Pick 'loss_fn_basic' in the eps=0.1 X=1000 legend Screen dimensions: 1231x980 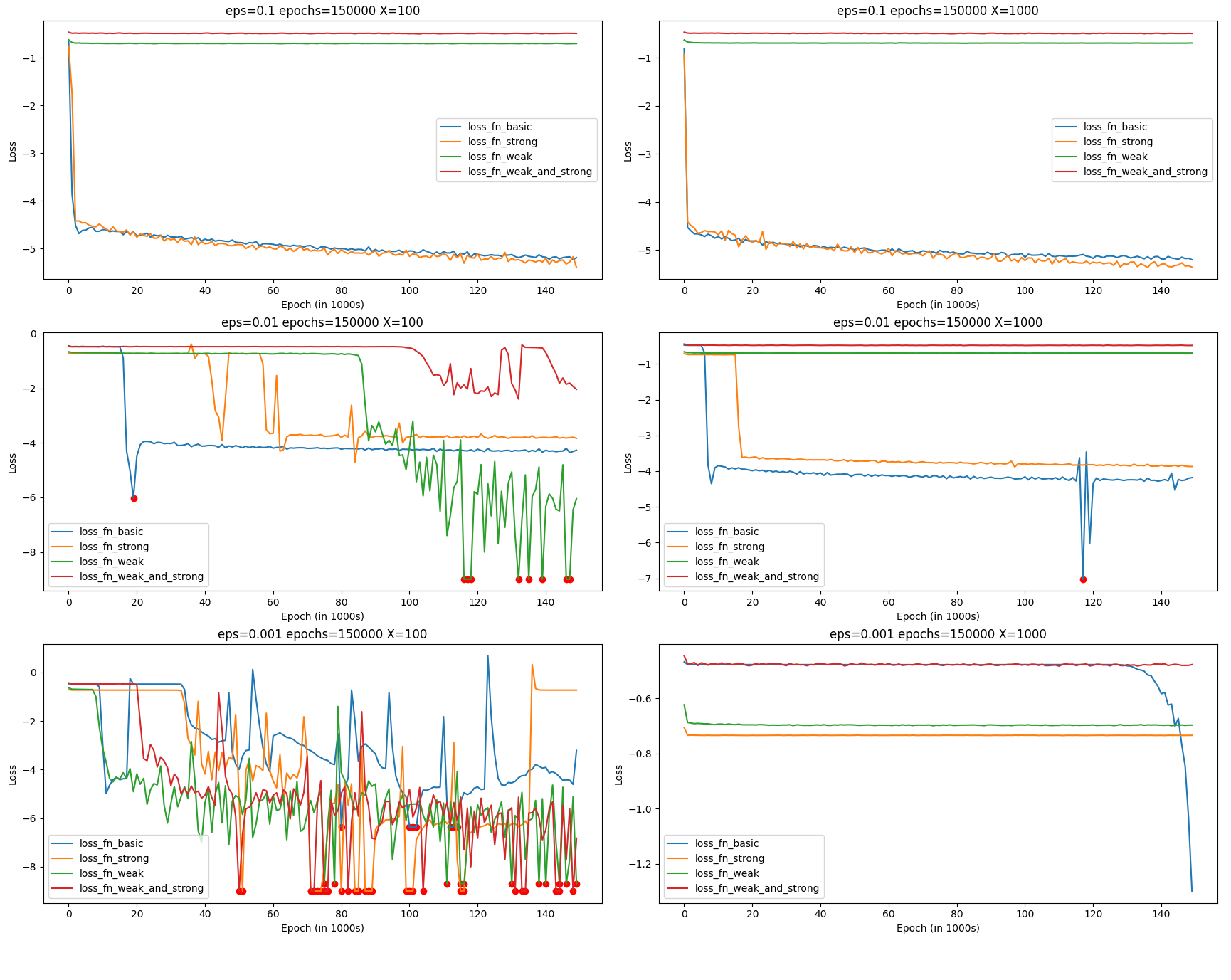click(1115, 127)
